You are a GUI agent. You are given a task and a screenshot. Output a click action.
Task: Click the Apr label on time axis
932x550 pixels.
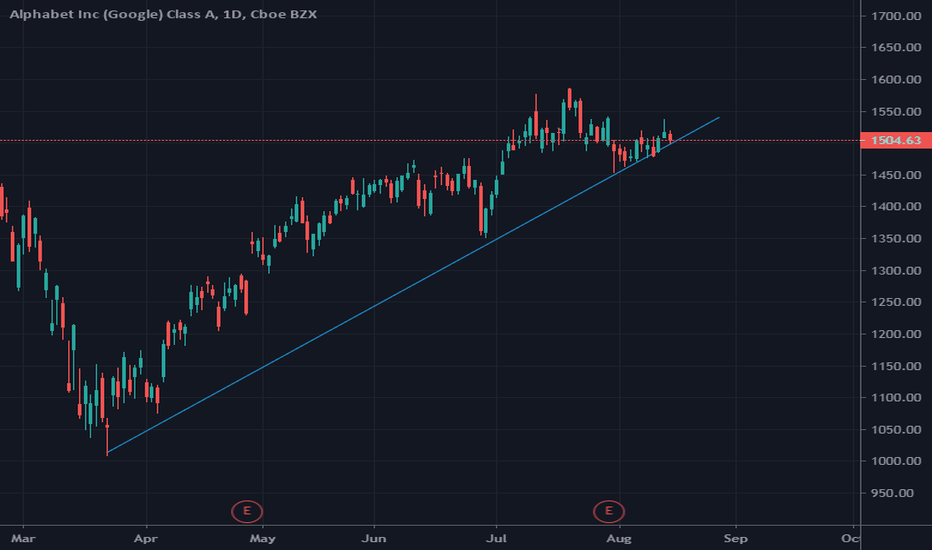point(146,539)
